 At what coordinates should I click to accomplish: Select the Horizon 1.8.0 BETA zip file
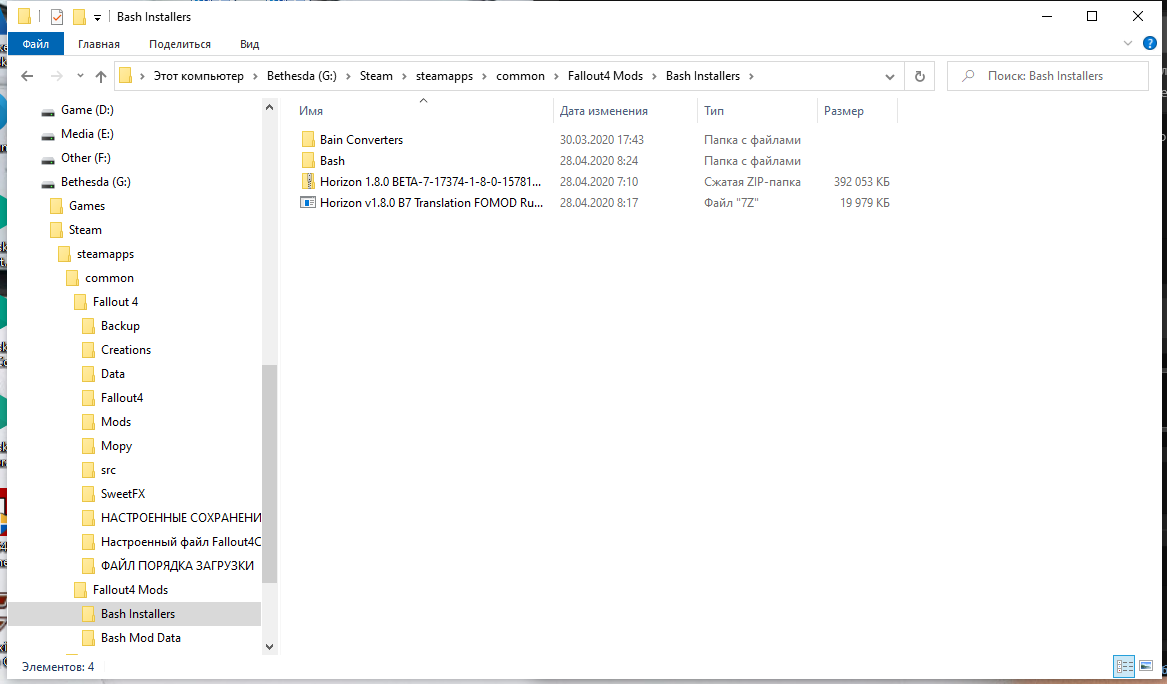coord(431,182)
